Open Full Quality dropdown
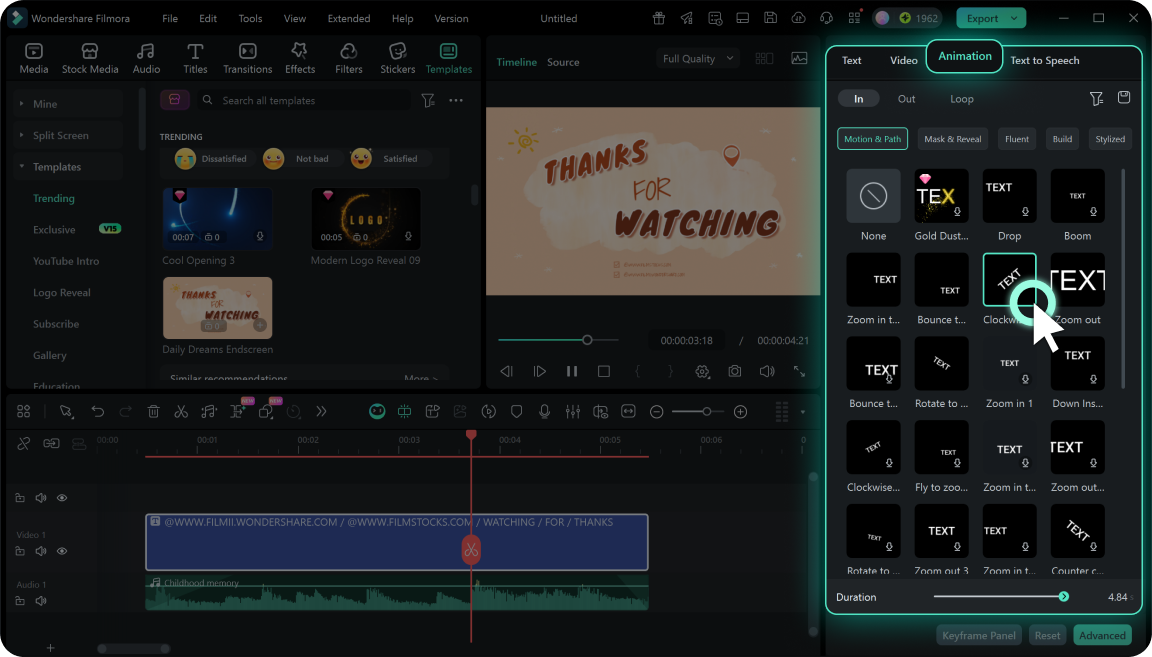The image size is (1152, 657). pos(697,59)
